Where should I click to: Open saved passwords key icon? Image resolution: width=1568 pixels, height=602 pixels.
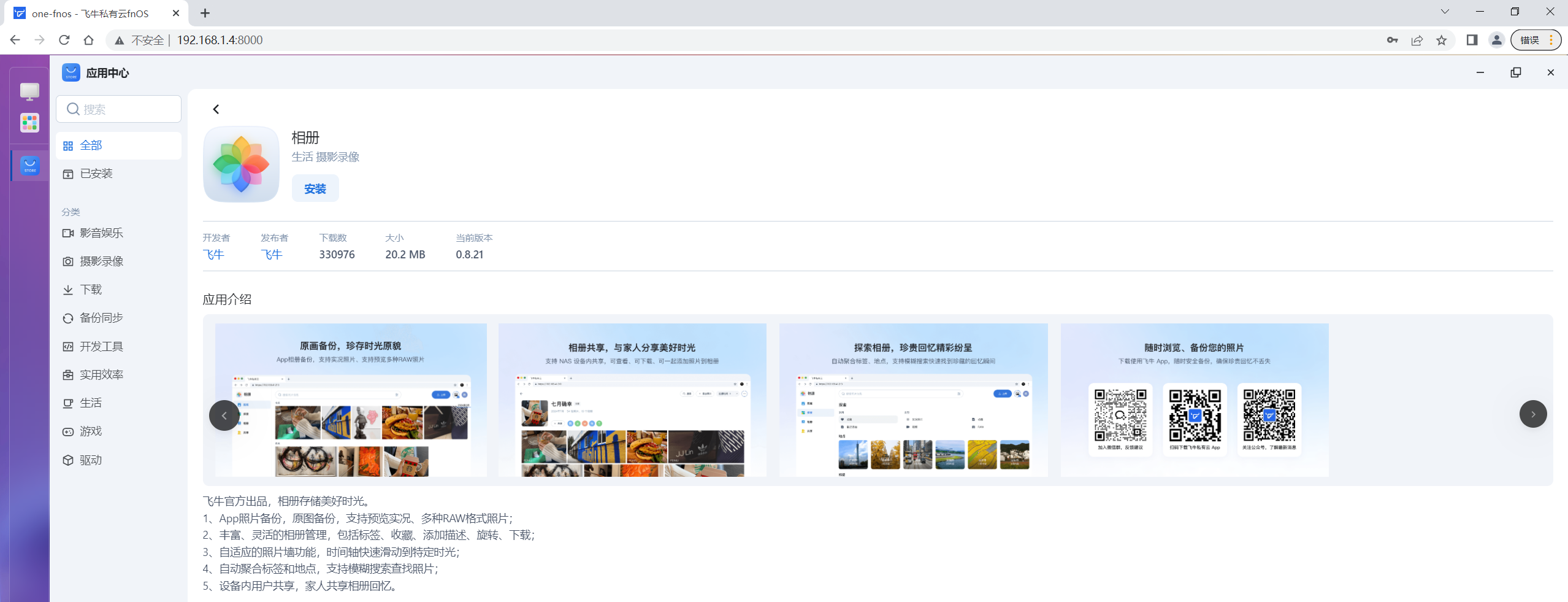click(1393, 40)
